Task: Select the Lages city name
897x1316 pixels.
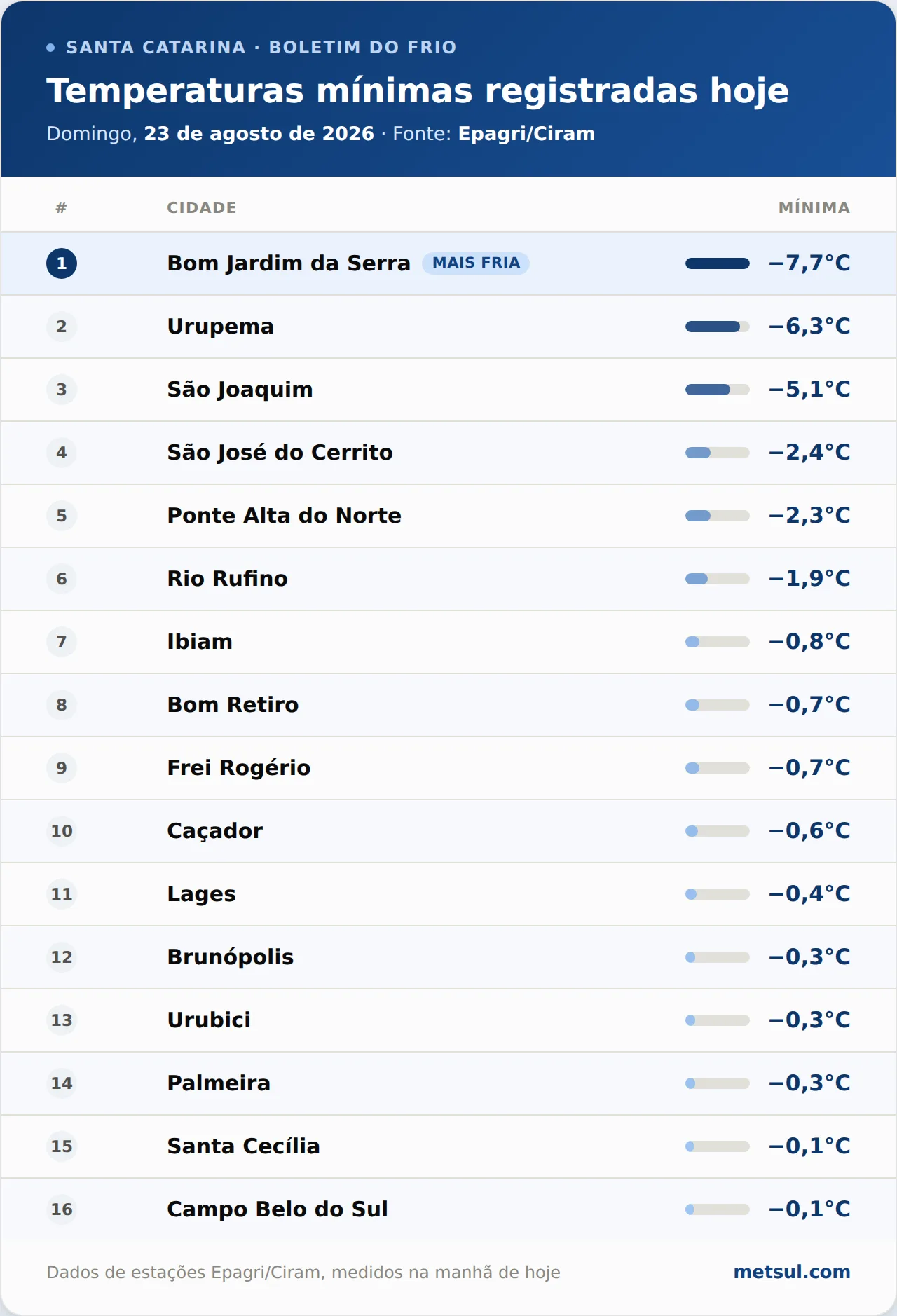Action: point(201,894)
